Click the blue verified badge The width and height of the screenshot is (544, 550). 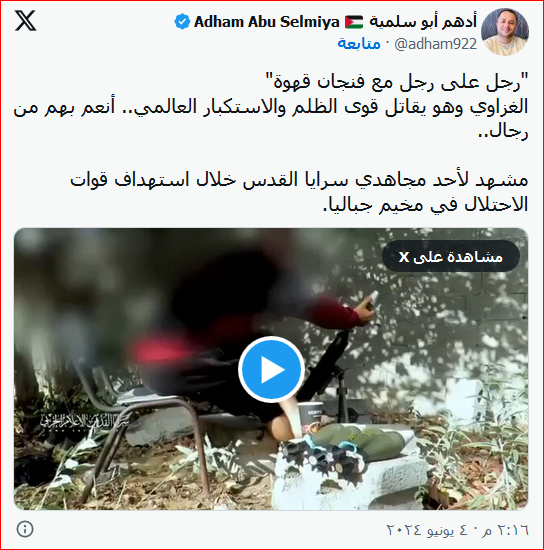point(182,22)
